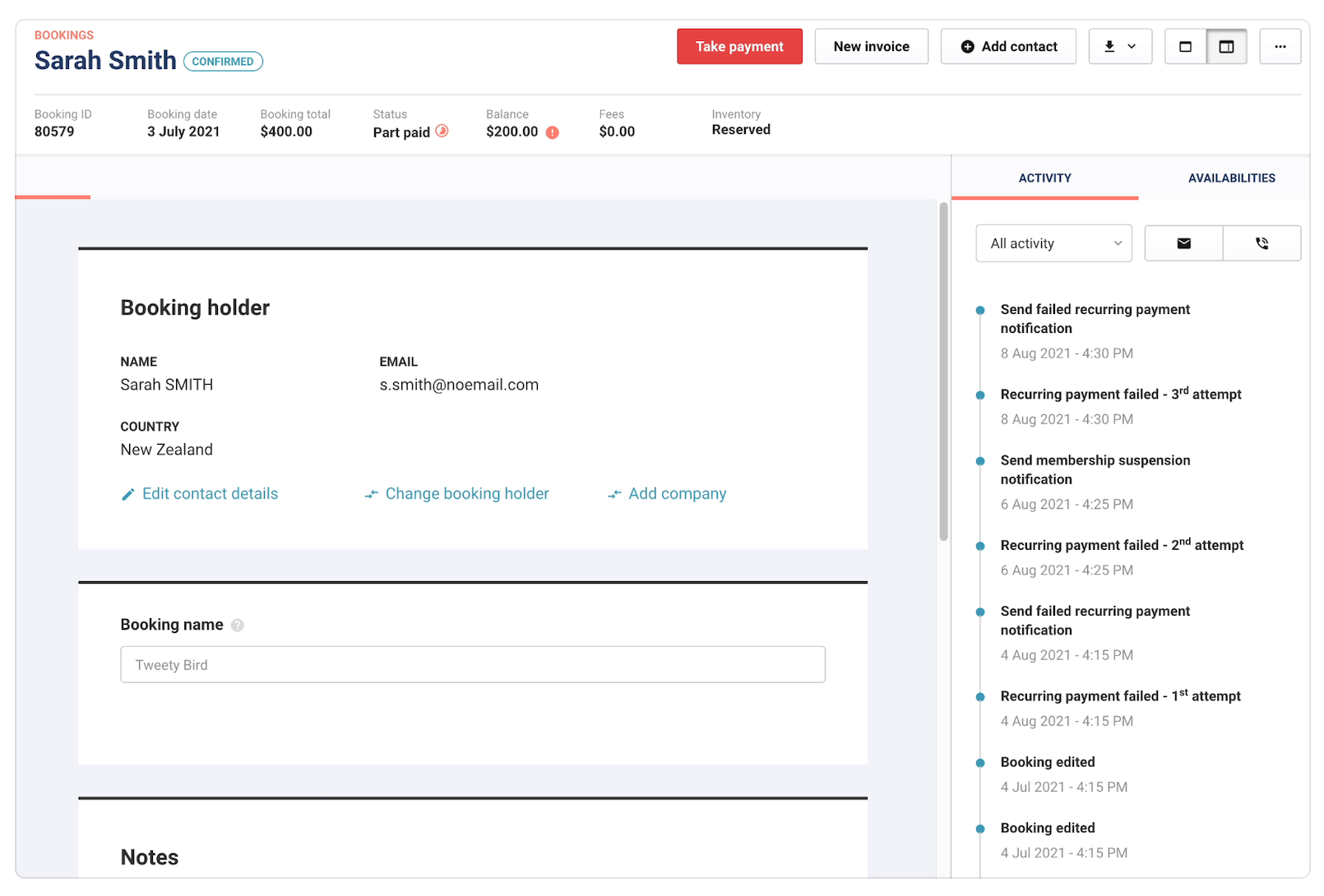1324x896 pixels.
Task: Click the balance warning alert icon
Action: click(x=553, y=132)
